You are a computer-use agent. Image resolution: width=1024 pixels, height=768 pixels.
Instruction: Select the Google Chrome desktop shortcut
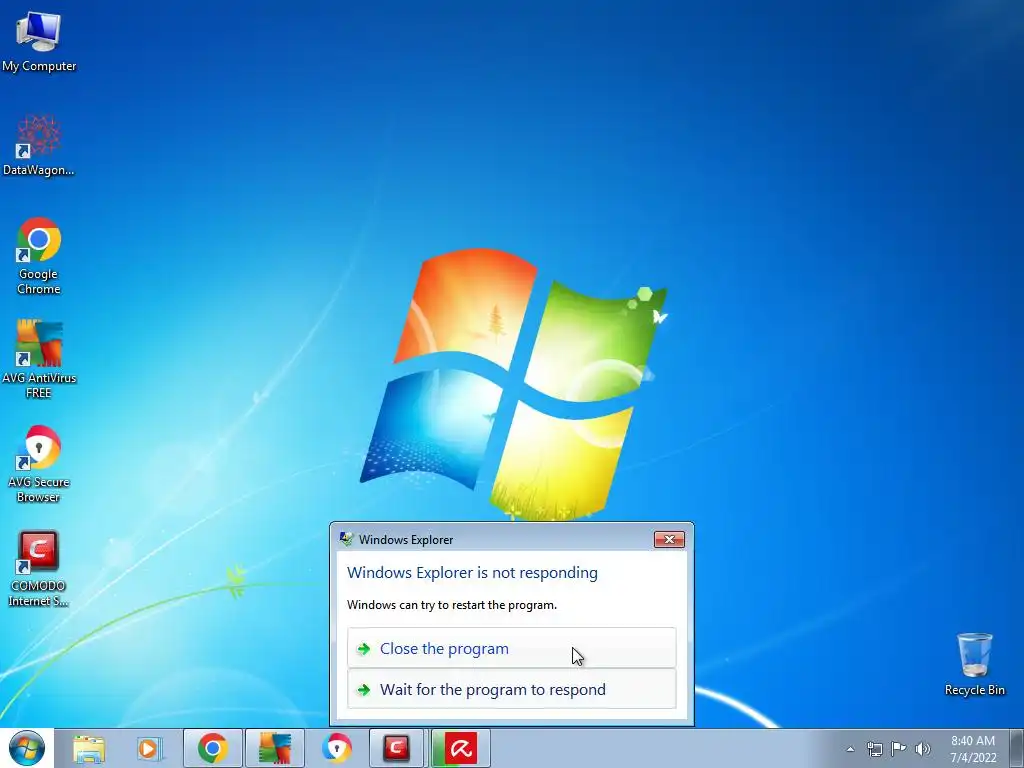tap(39, 256)
